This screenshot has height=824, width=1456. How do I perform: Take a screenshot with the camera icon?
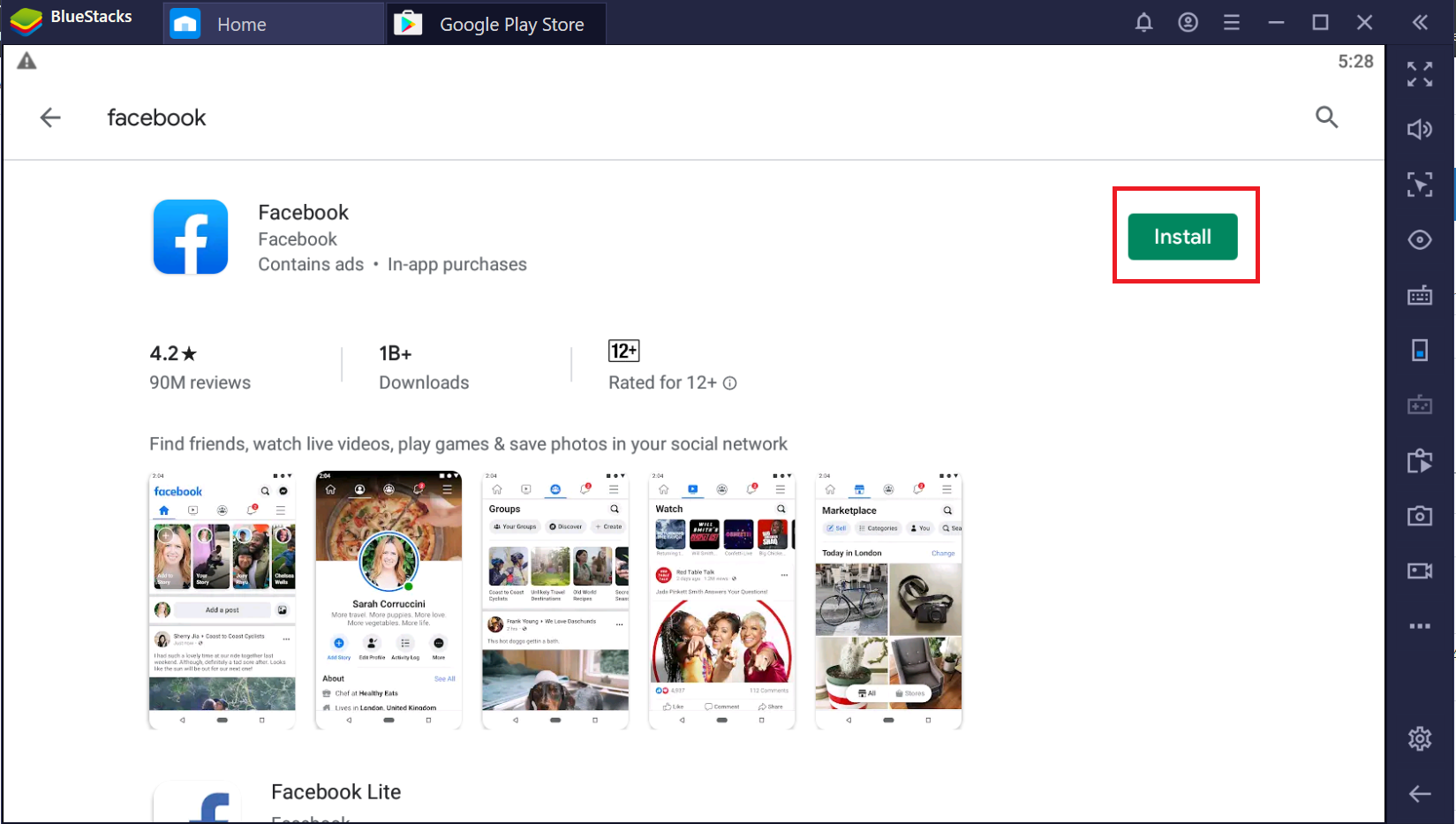[1420, 516]
